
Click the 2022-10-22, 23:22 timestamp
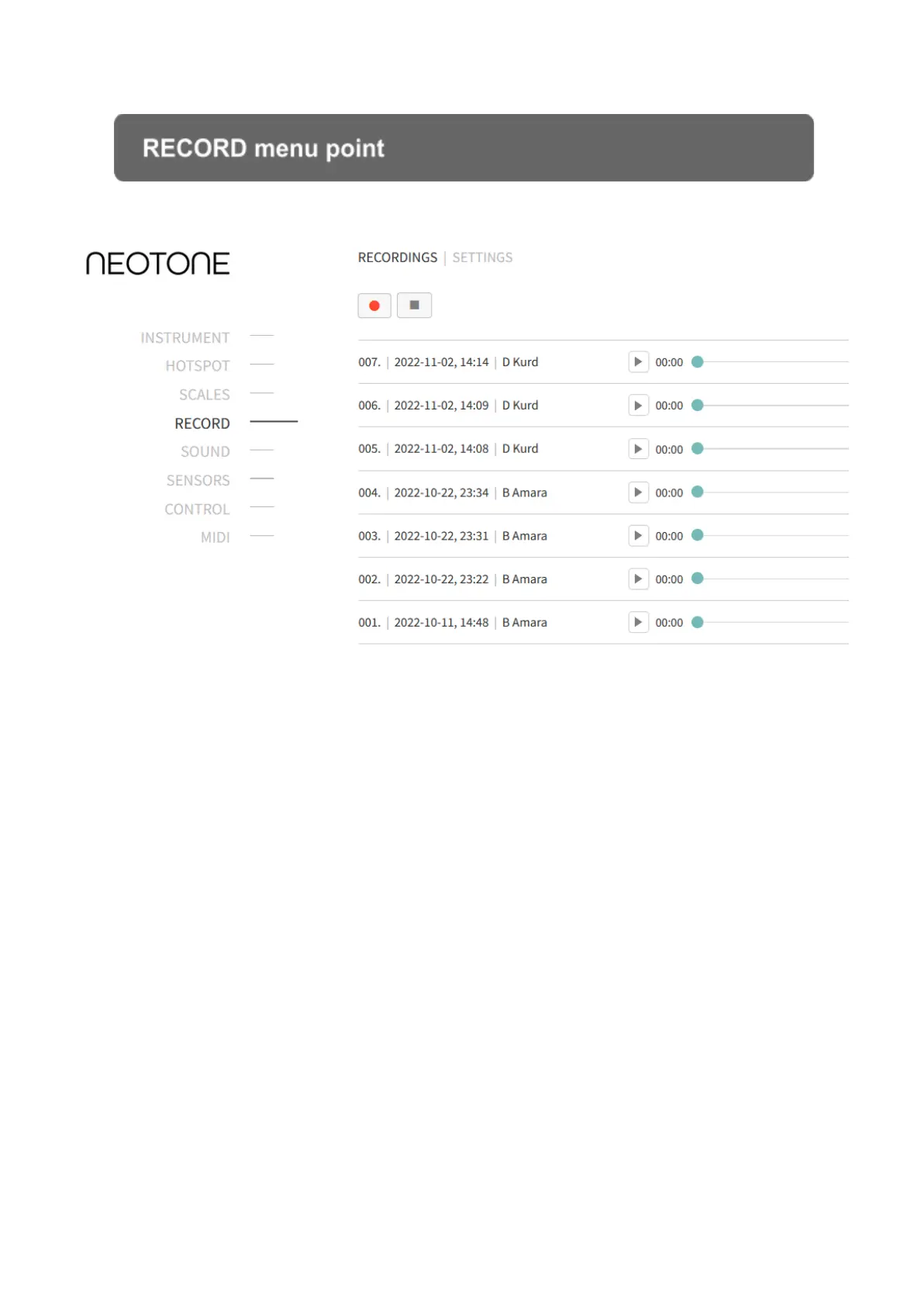click(x=441, y=579)
